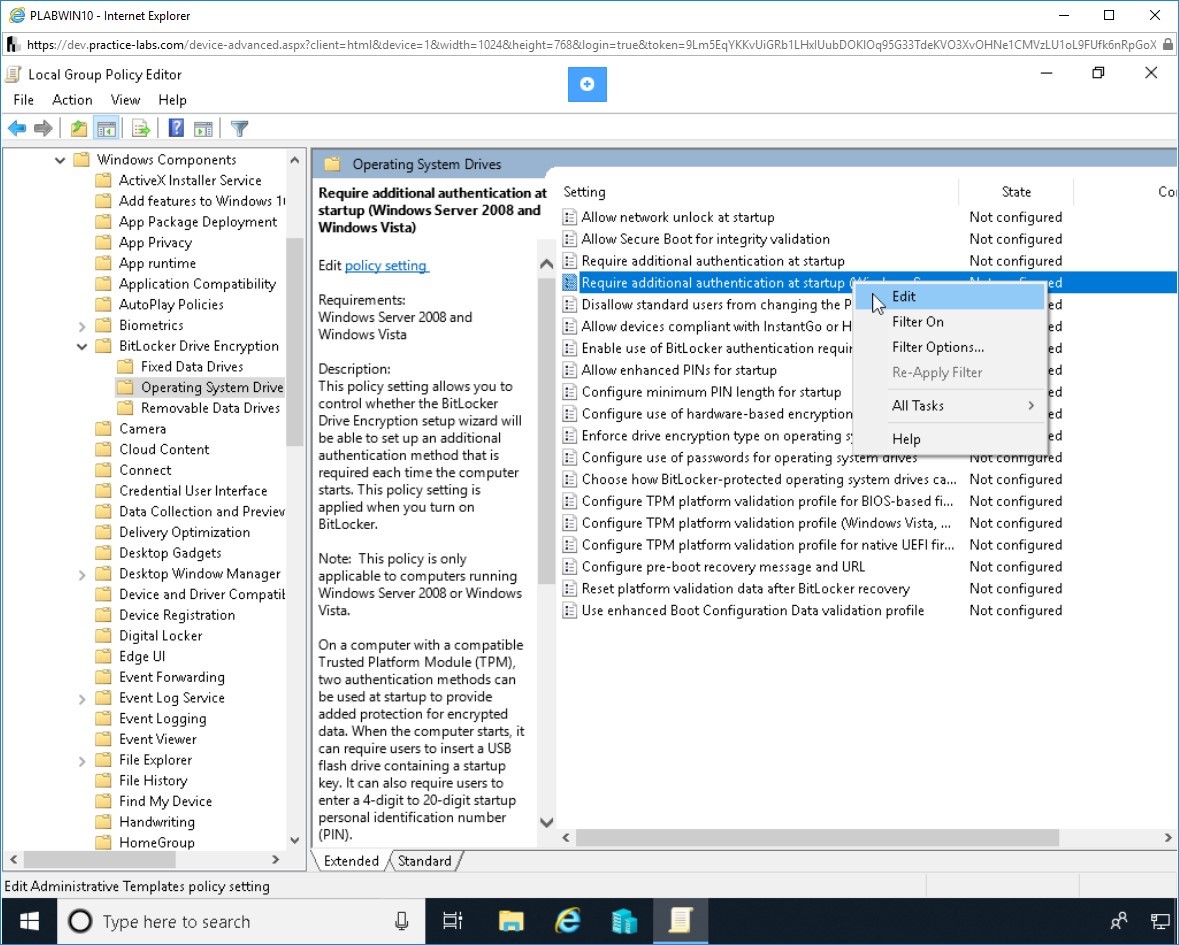Collapse the BitLocker Drive Encryption node
Screen dimensions: 1179x945
coord(82,347)
